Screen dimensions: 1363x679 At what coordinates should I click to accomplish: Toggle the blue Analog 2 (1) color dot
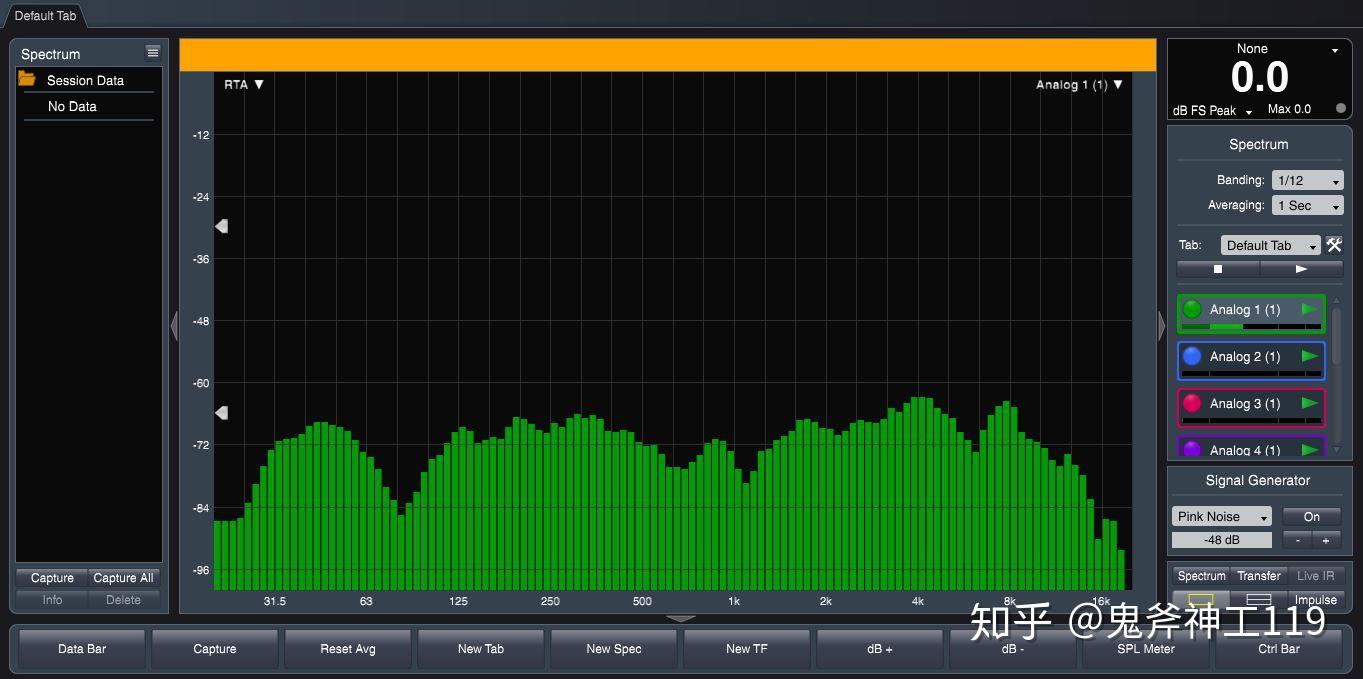tap(1192, 356)
